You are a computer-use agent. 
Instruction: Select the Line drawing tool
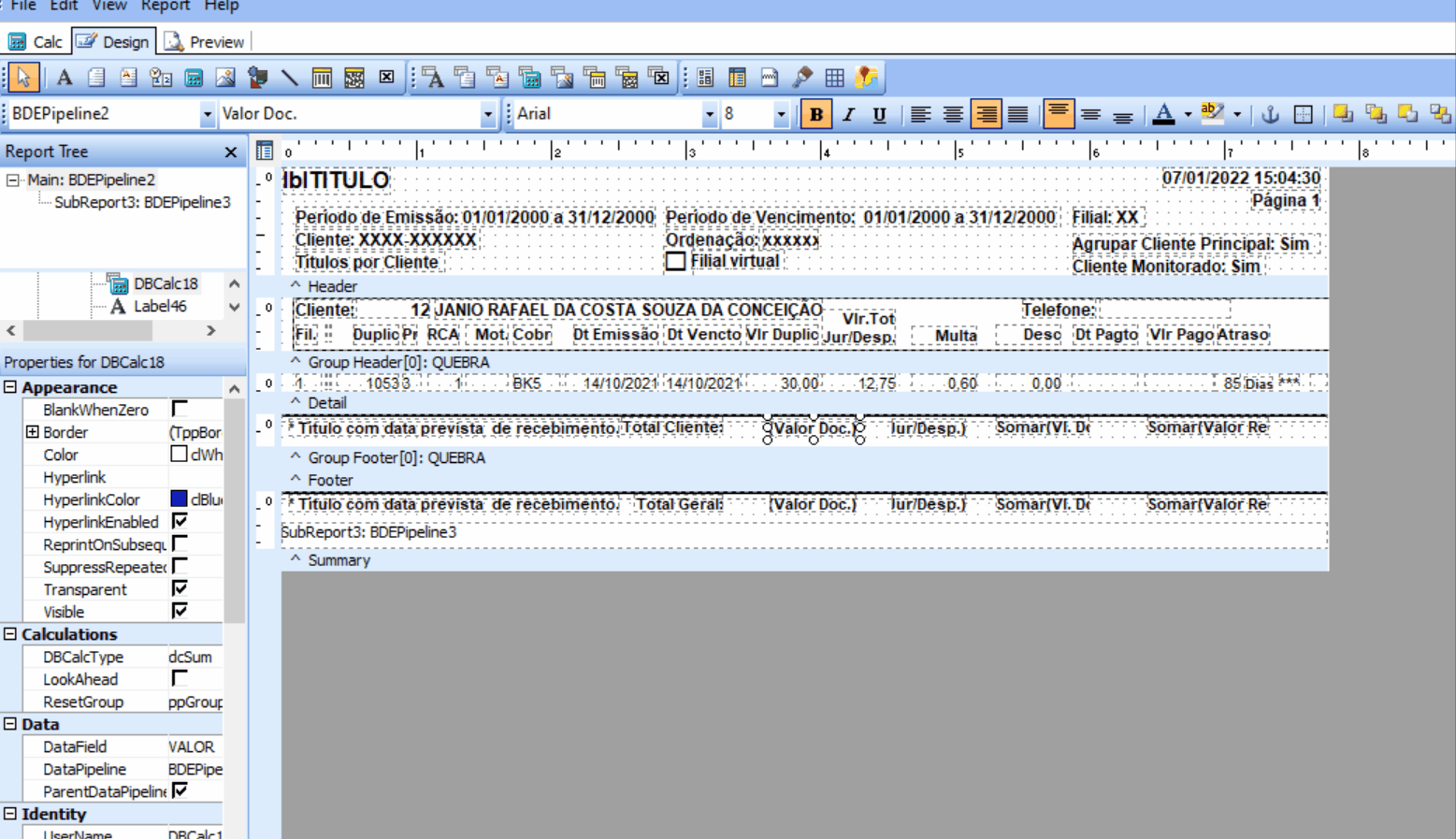coord(290,78)
